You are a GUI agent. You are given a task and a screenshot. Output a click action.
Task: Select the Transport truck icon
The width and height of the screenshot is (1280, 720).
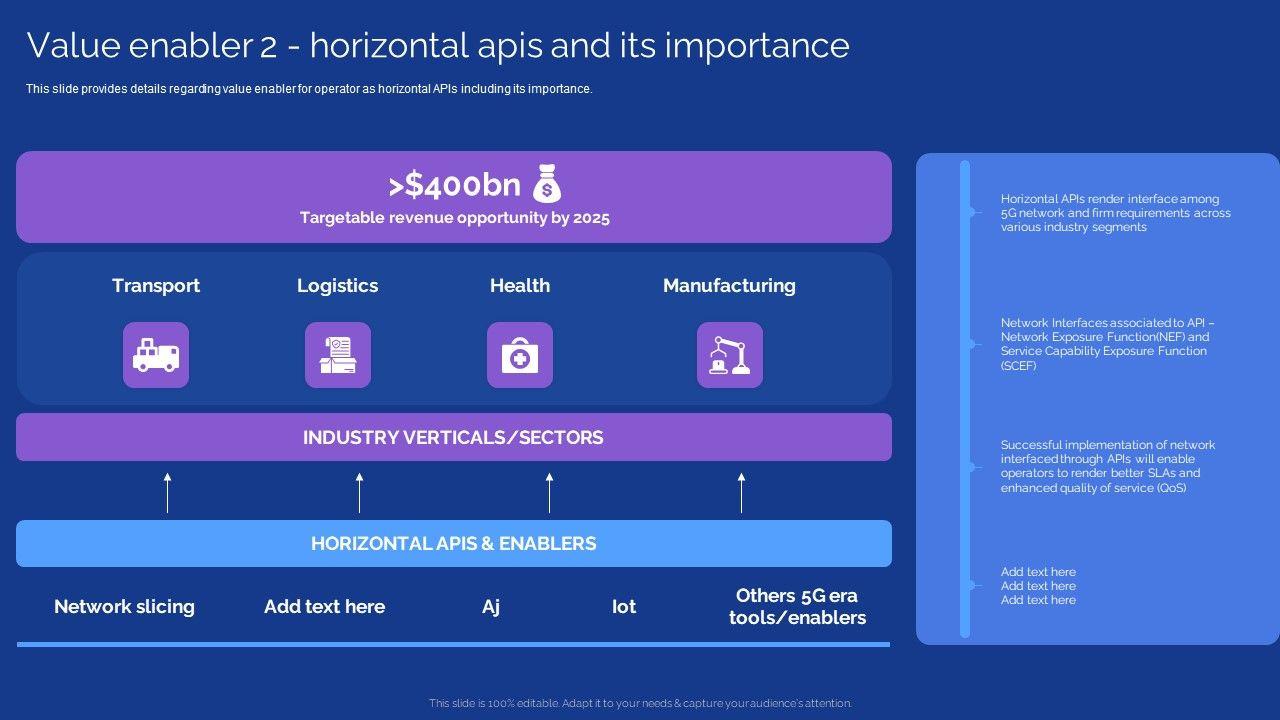click(x=156, y=355)
